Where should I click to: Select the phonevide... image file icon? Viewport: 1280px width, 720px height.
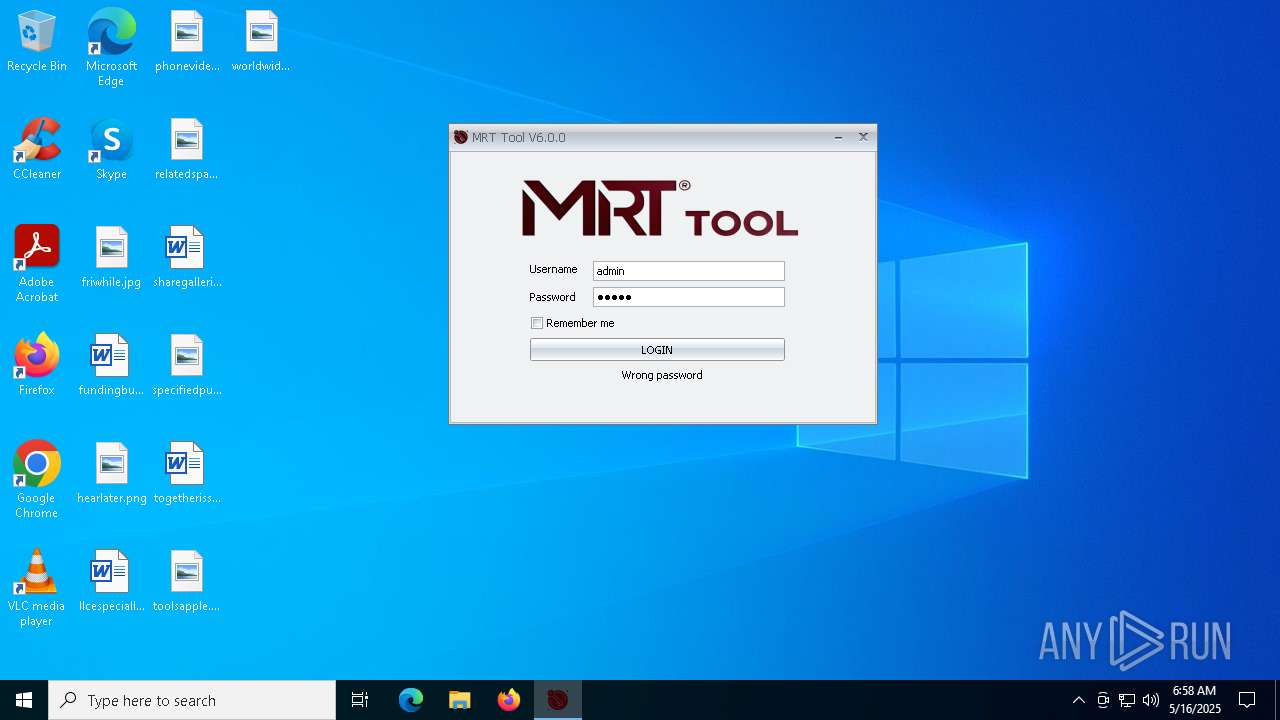[187, 42]
